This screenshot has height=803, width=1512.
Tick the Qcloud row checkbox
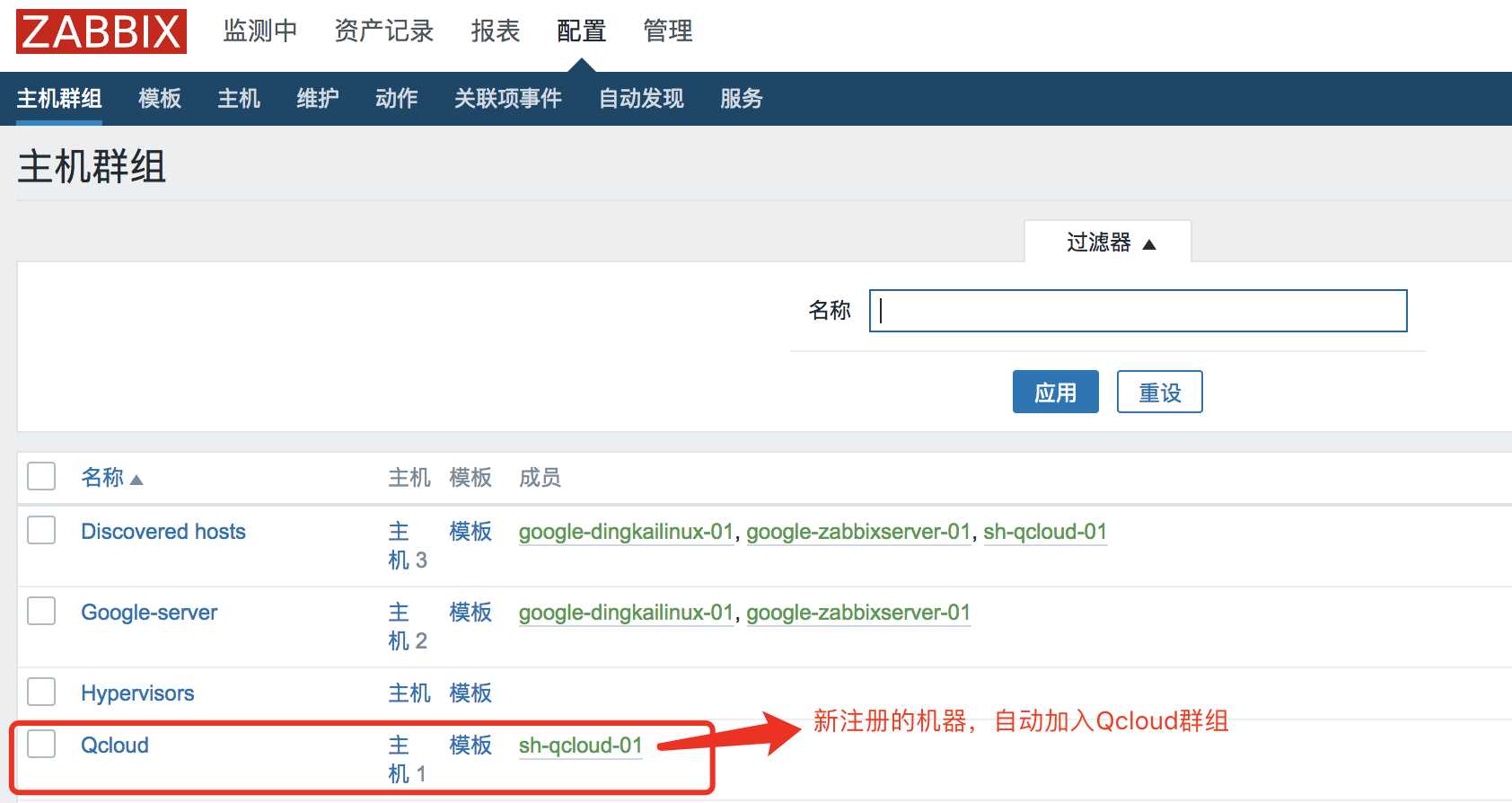41,744
